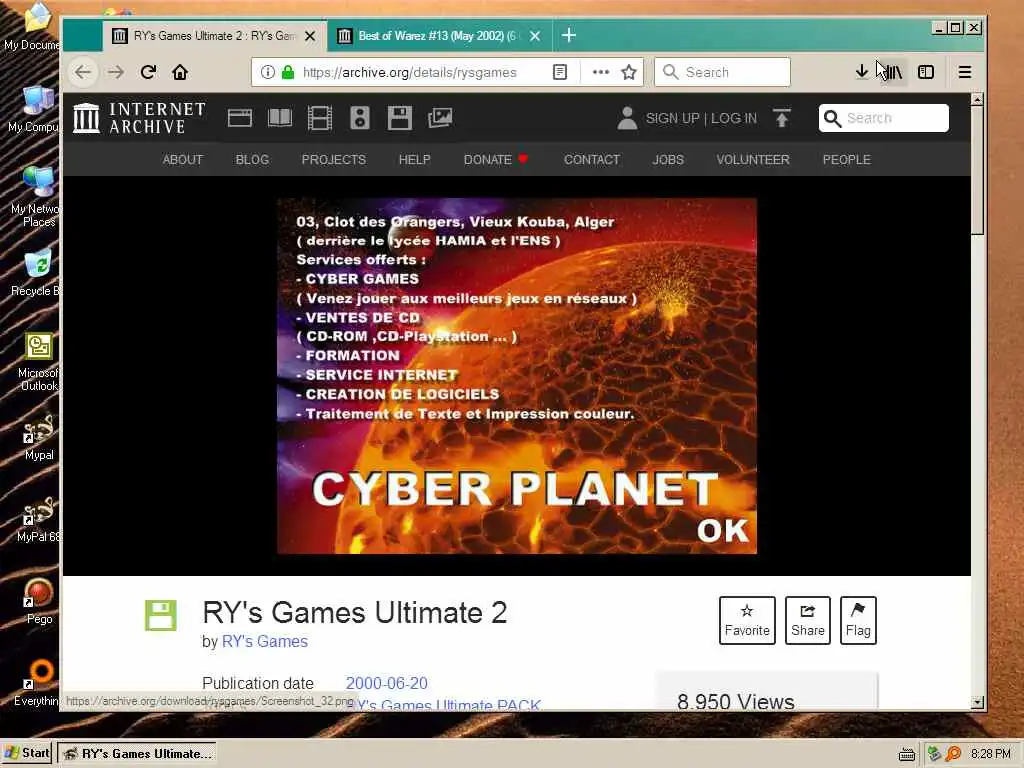Screen dimensions: 1024x768
Task: Open the browser home page
Action: 180,72
